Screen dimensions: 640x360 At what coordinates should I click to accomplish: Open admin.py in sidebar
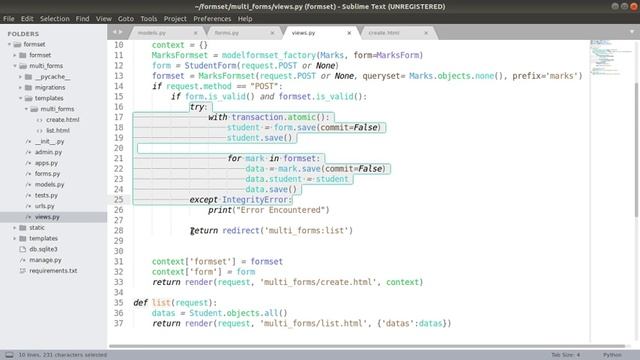[48, 152]
